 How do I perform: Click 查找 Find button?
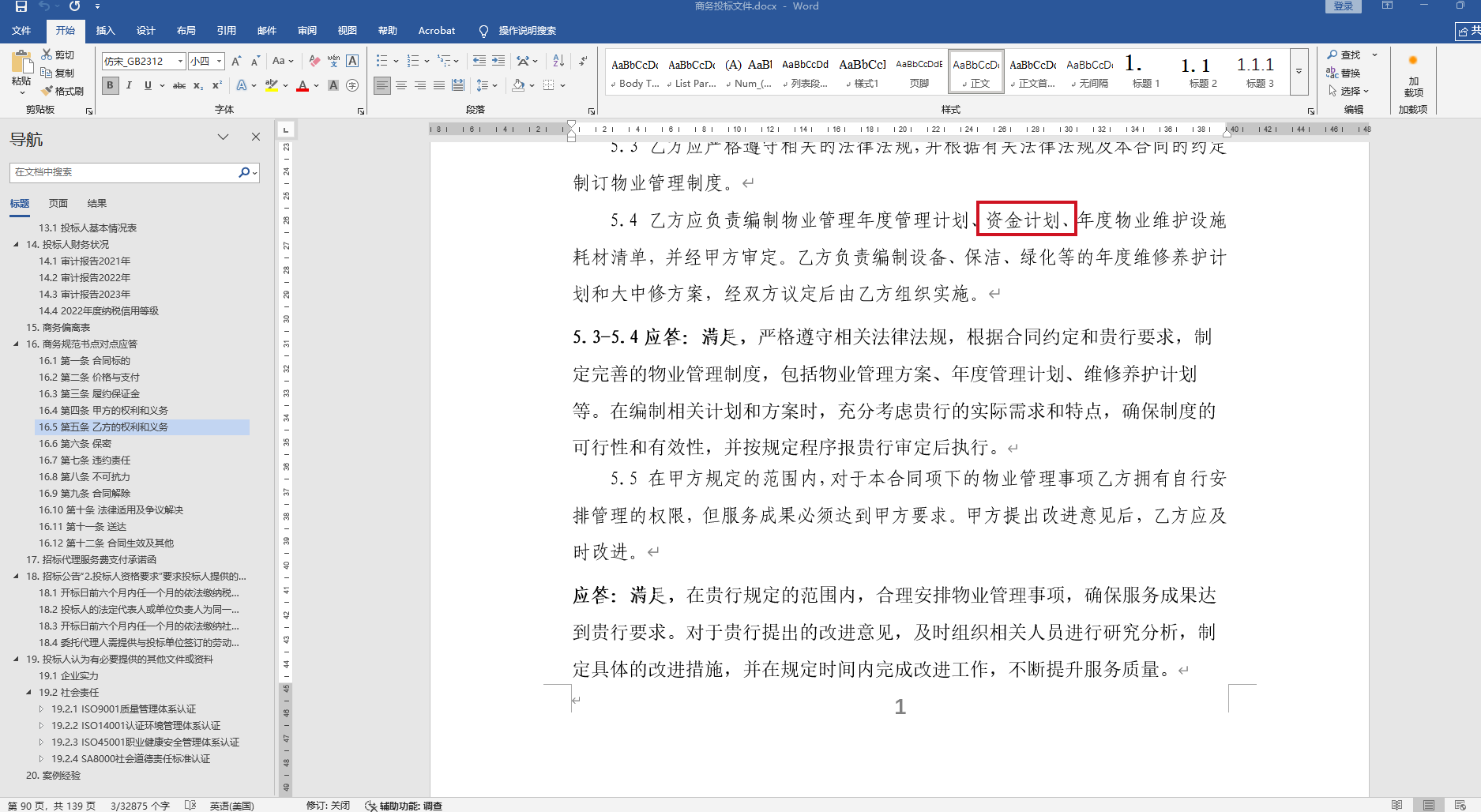(1345, 55)
